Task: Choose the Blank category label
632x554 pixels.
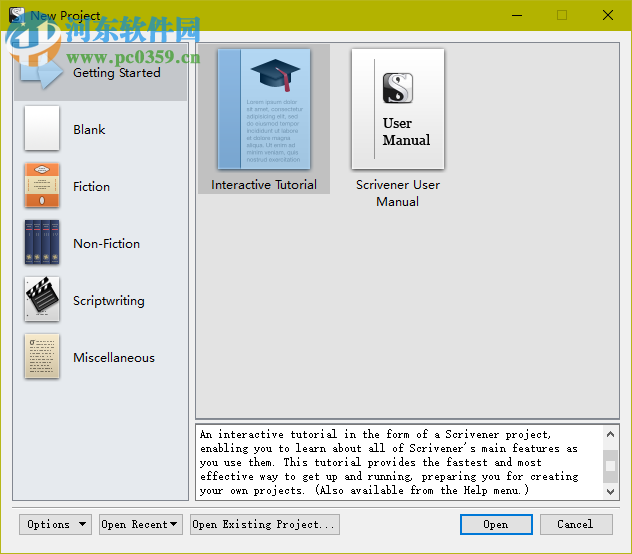Action: [x=89, y=130]
